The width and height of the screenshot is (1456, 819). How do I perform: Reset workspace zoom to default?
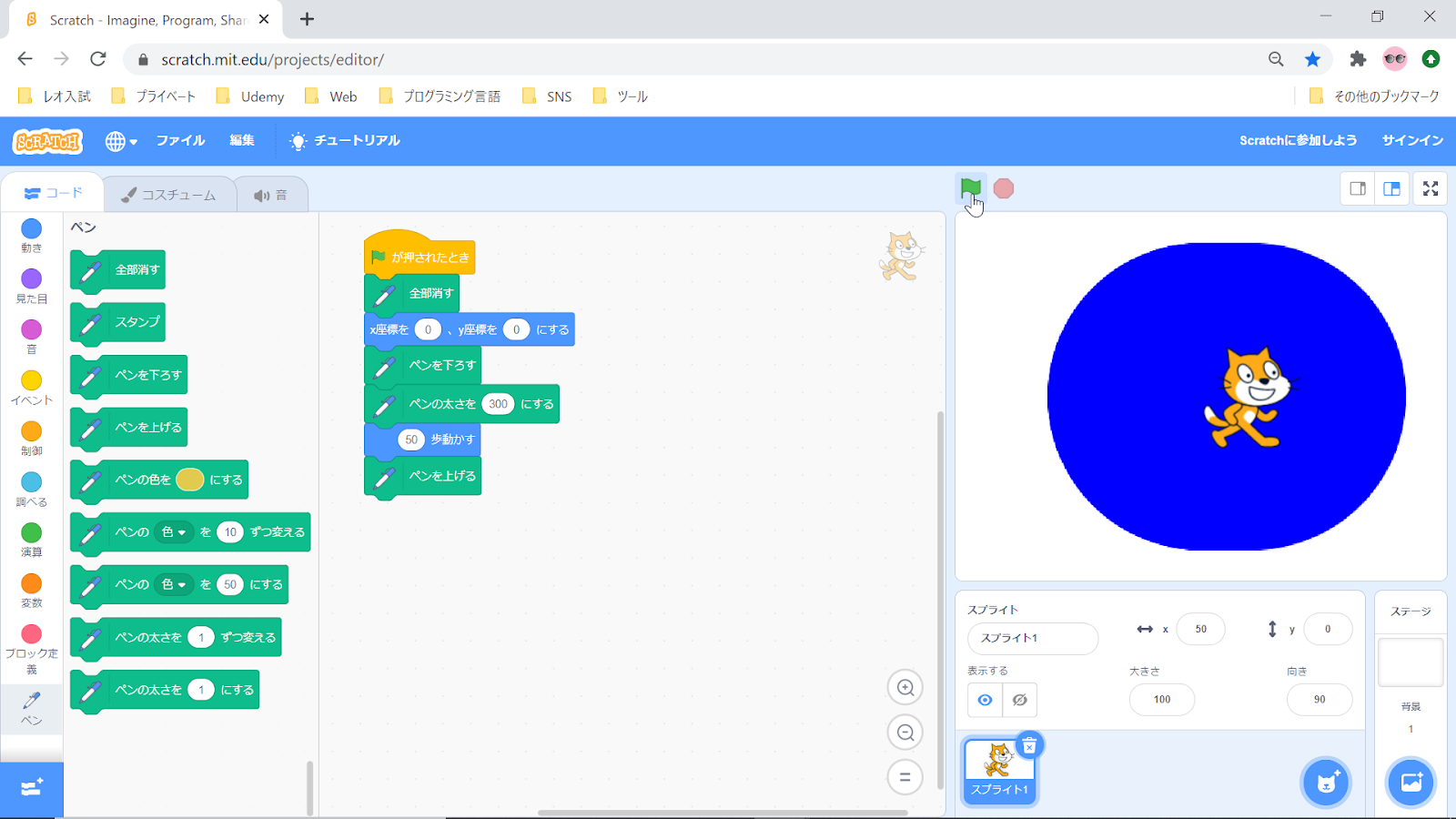click(905, 777)
